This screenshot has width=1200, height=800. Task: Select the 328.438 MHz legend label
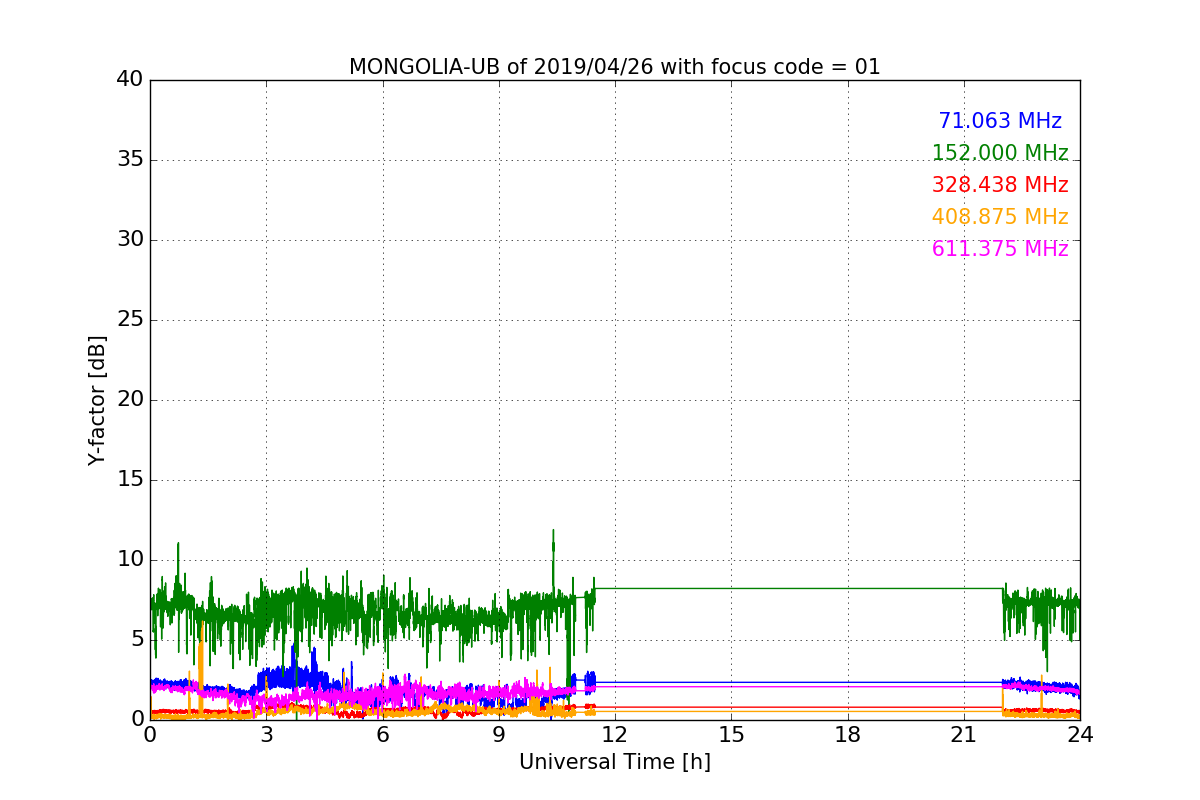point(1000,185)
